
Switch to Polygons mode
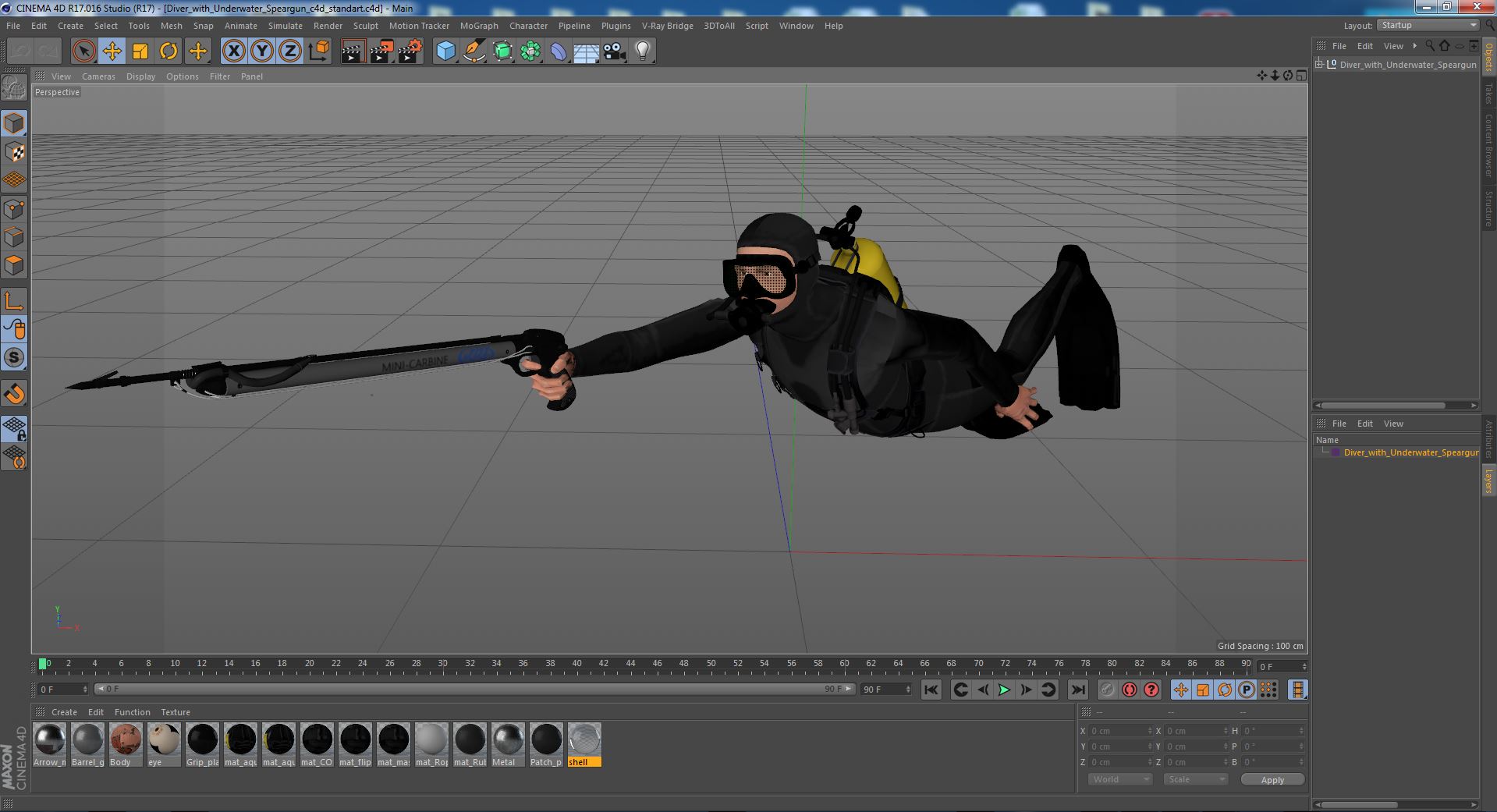(x=14, y=265)
